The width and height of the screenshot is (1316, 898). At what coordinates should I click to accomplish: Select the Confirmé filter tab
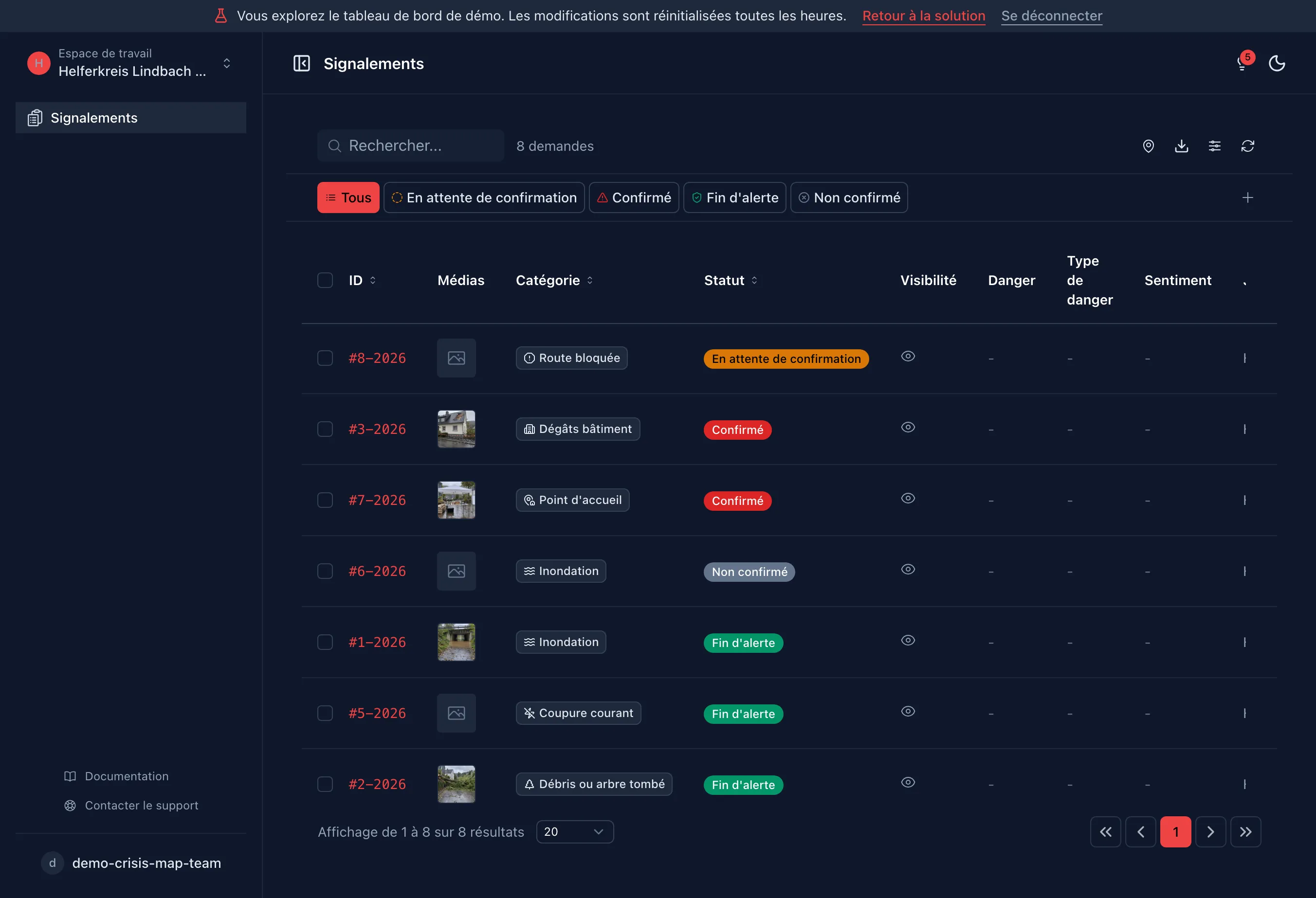tap(633, 198)
